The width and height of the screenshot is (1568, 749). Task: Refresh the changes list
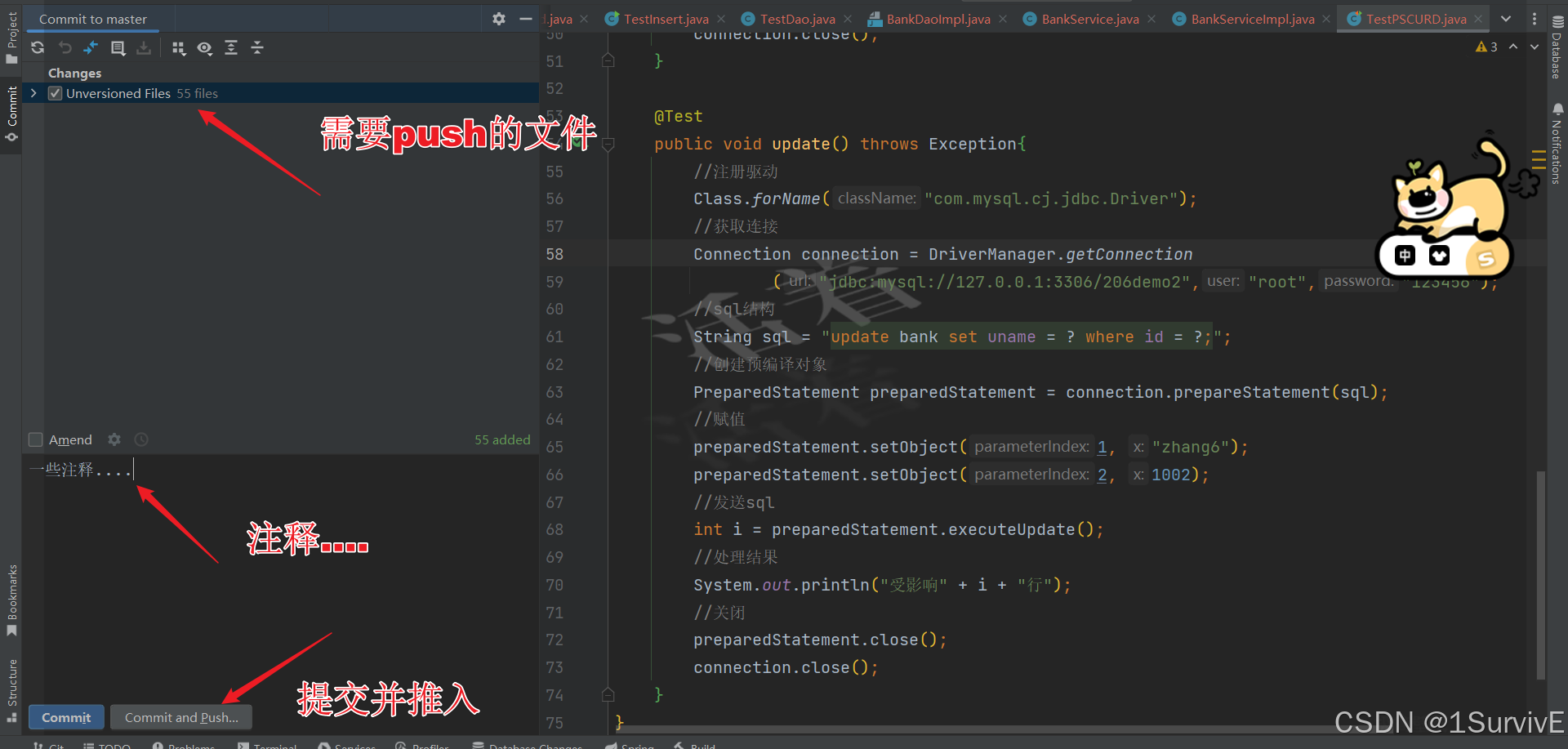pos(38,48)
